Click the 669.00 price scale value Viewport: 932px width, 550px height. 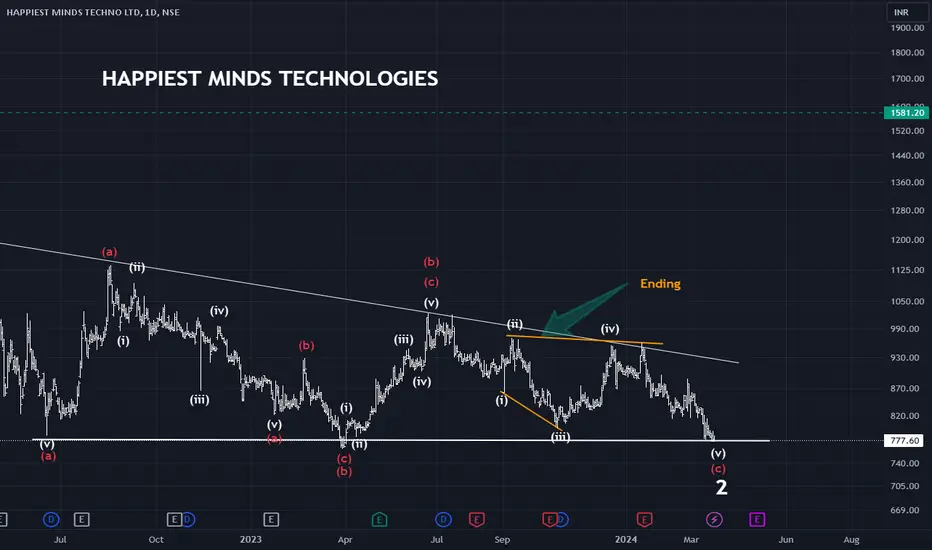point(905,510)
